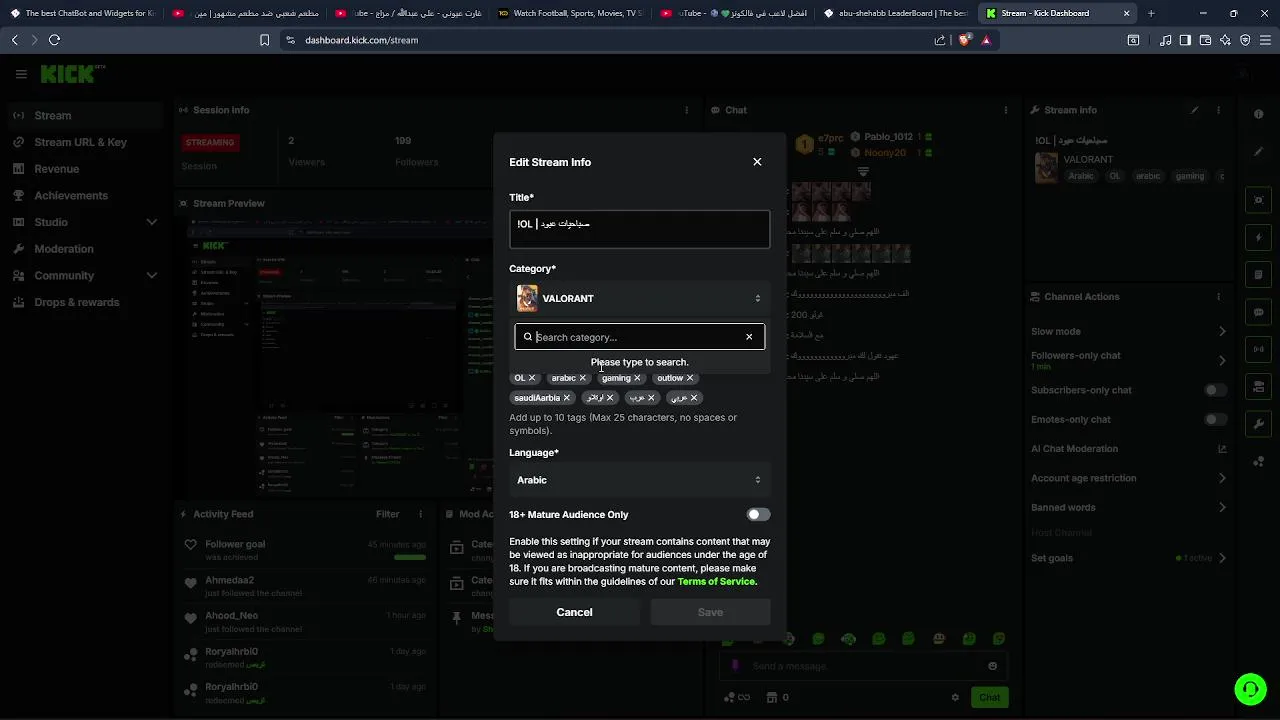Viewport: 1280px width, 720px height.
Task: Click the chat bubble icon in right rail
Action: point(1259,313)
